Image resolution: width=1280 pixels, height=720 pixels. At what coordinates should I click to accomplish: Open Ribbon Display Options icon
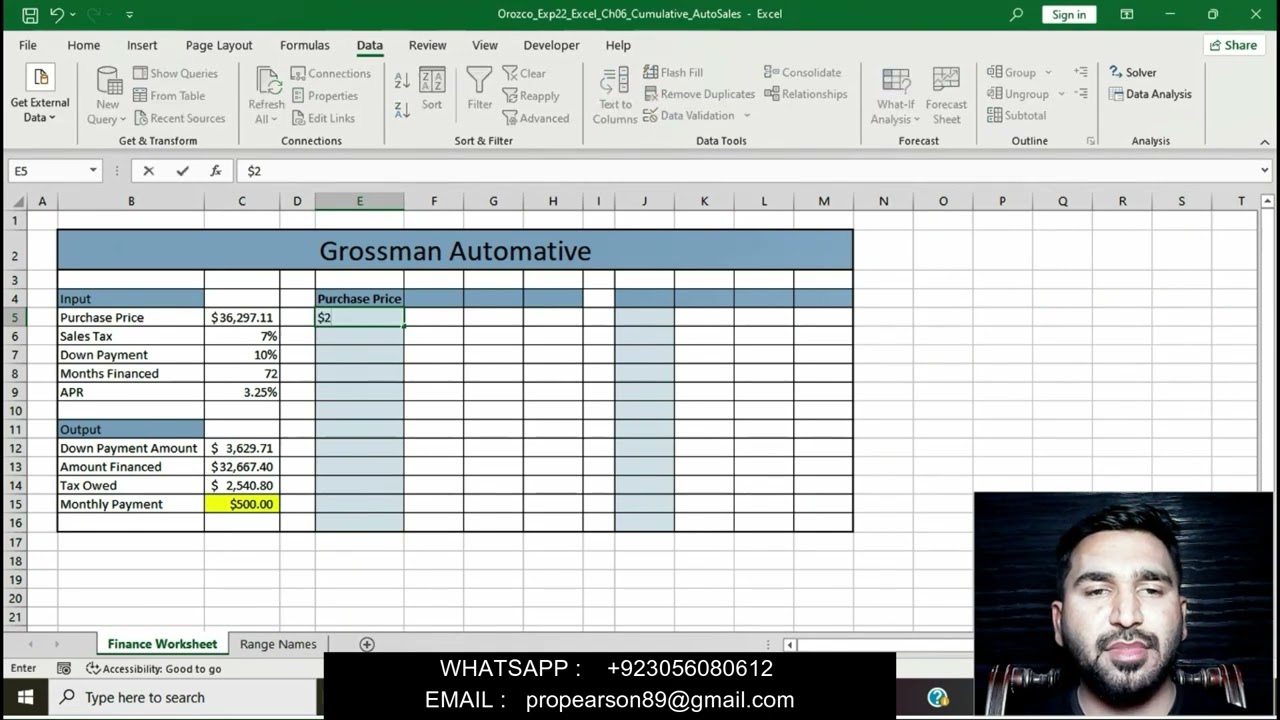[1127, 14]
